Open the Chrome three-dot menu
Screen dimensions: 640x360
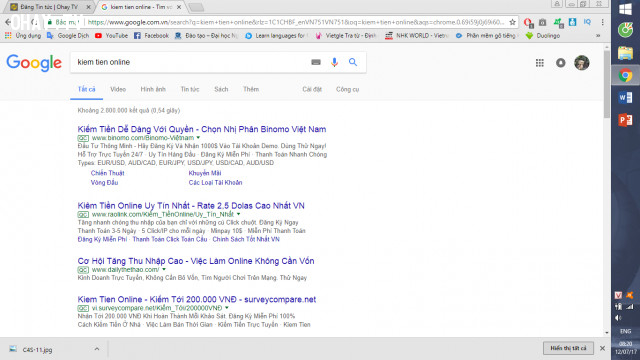tap(602, 22)
